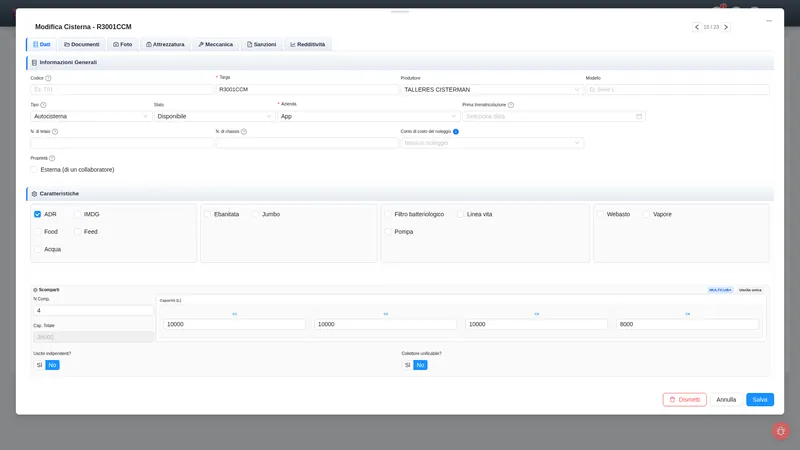
Task: Select the MULTICUBA option
Action: coord(720,290)
